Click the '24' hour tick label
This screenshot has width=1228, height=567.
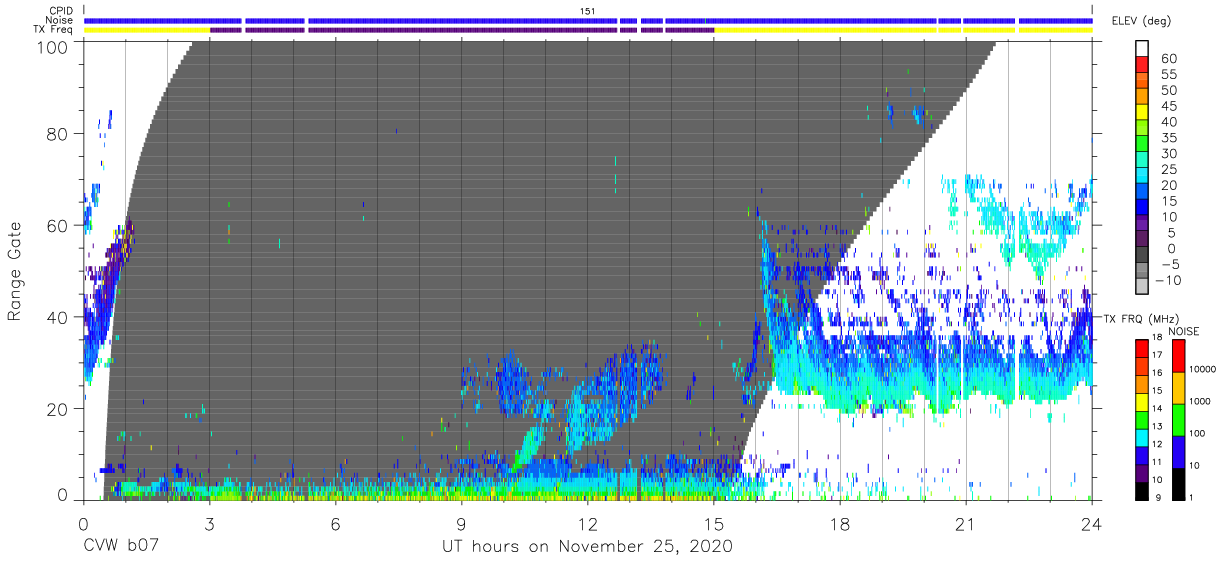(1092, 523)
